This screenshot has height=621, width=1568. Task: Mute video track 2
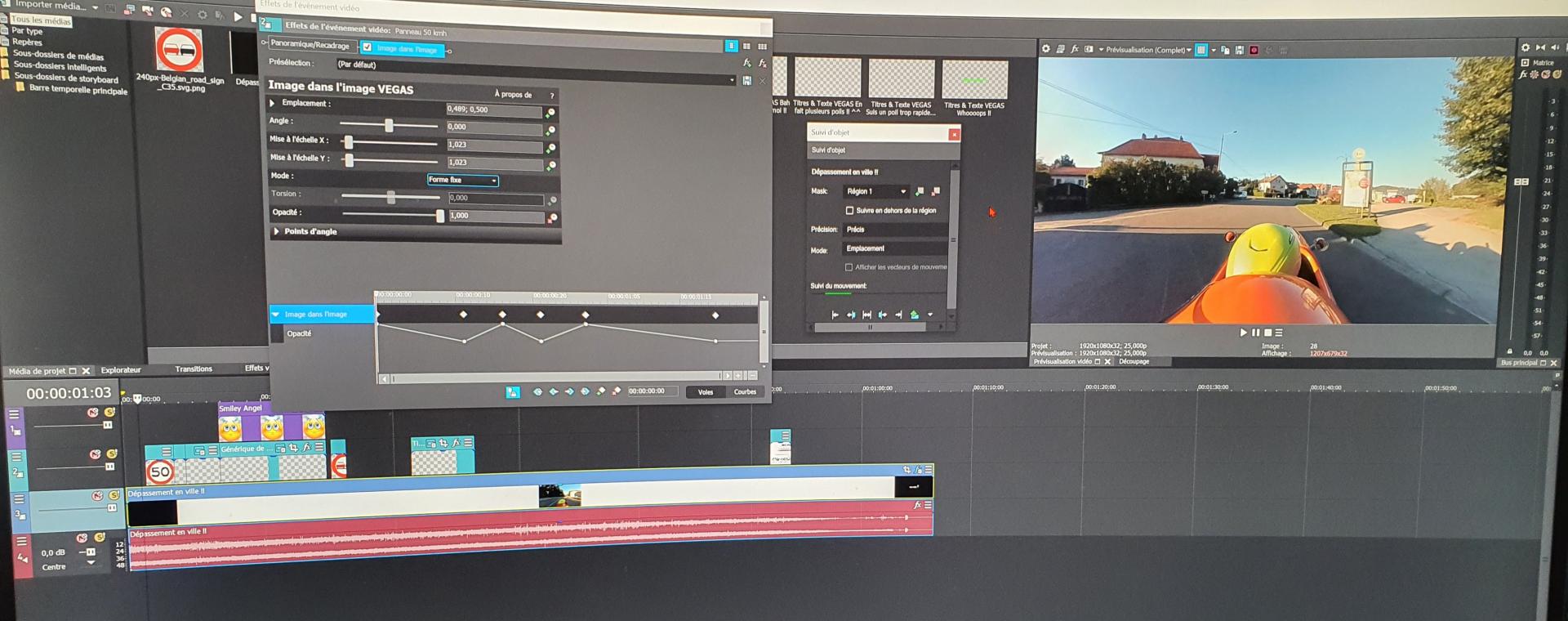[96, 454]
